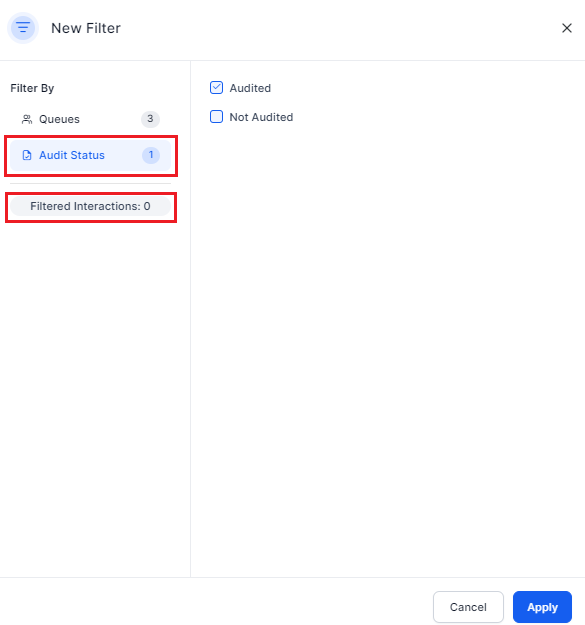The height and width of the screenshot is (625, 585).
Task: Enable the Not Audited checkbox
Action: (216, 117)
